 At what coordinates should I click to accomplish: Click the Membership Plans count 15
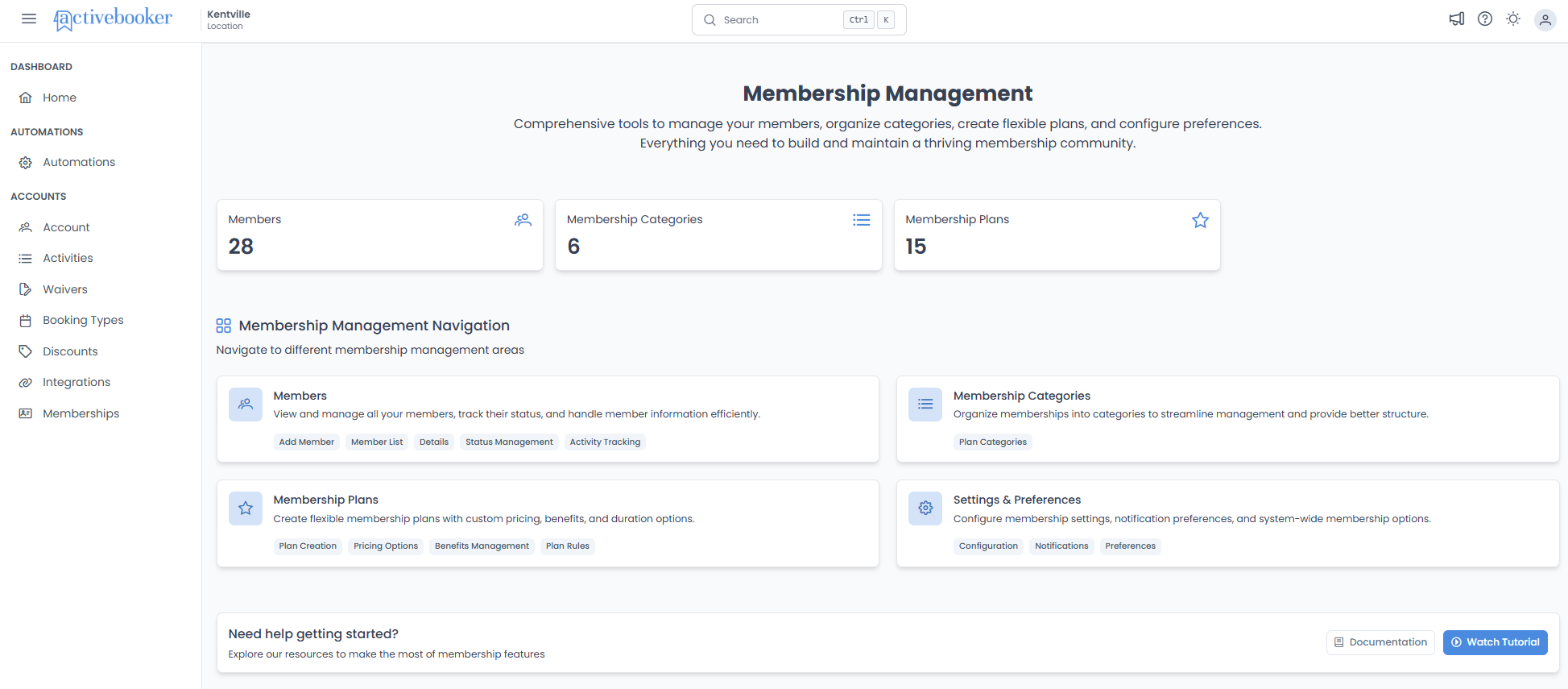coord(916,247)
